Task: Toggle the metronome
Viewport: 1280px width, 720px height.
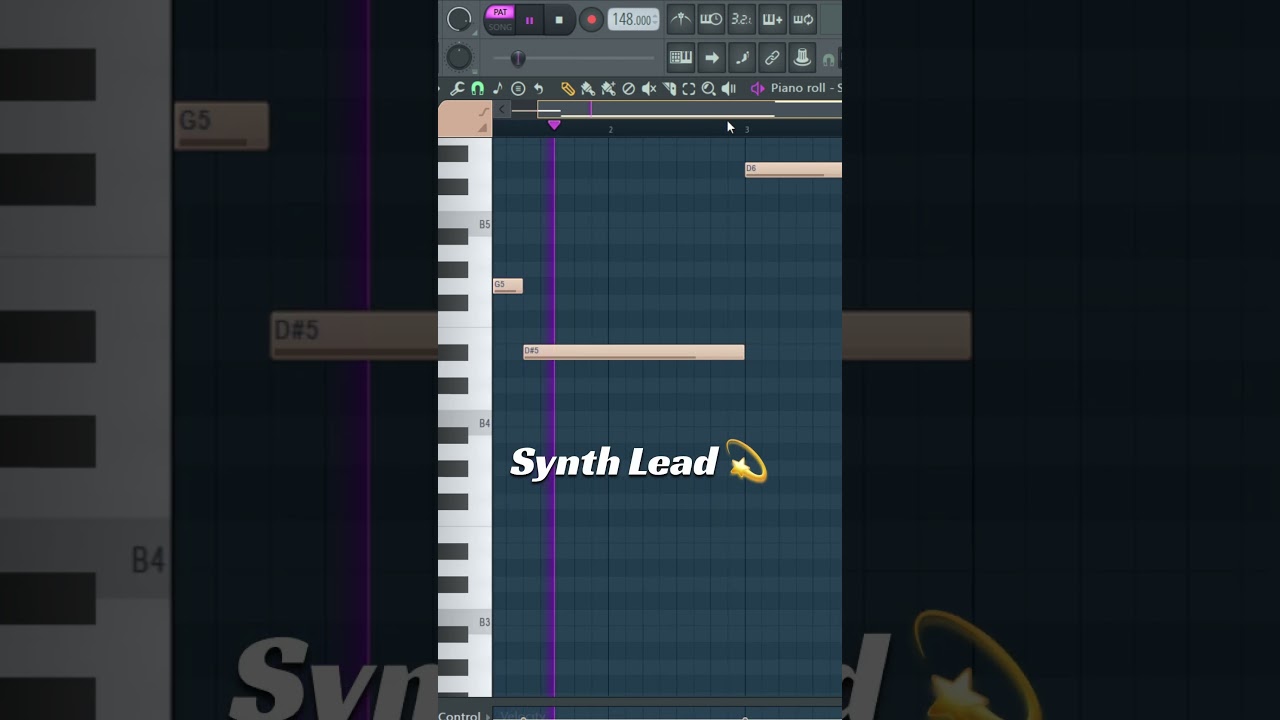Action: point(680,19)
